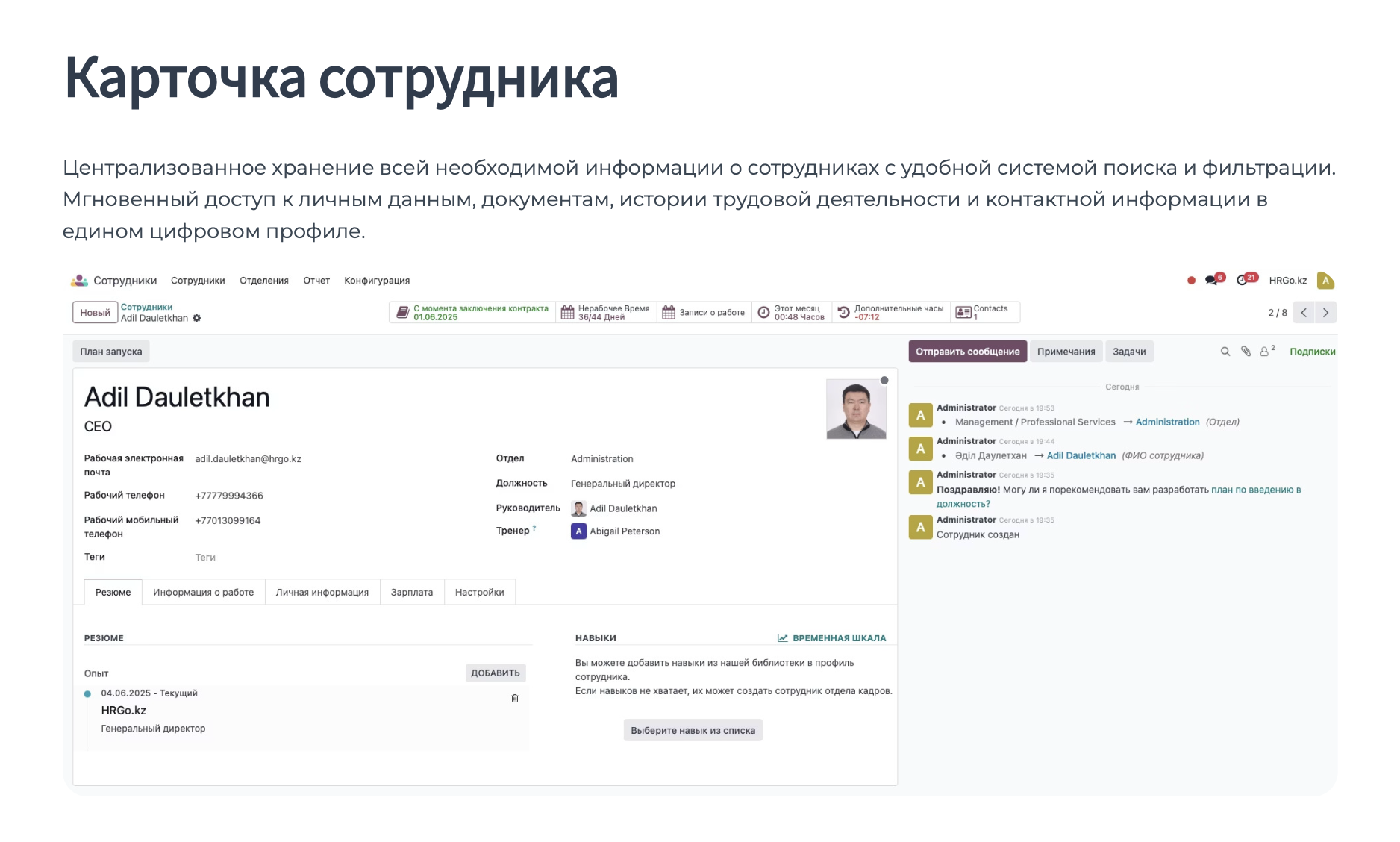Click the Добавить button for experience

tap(495, 673)
